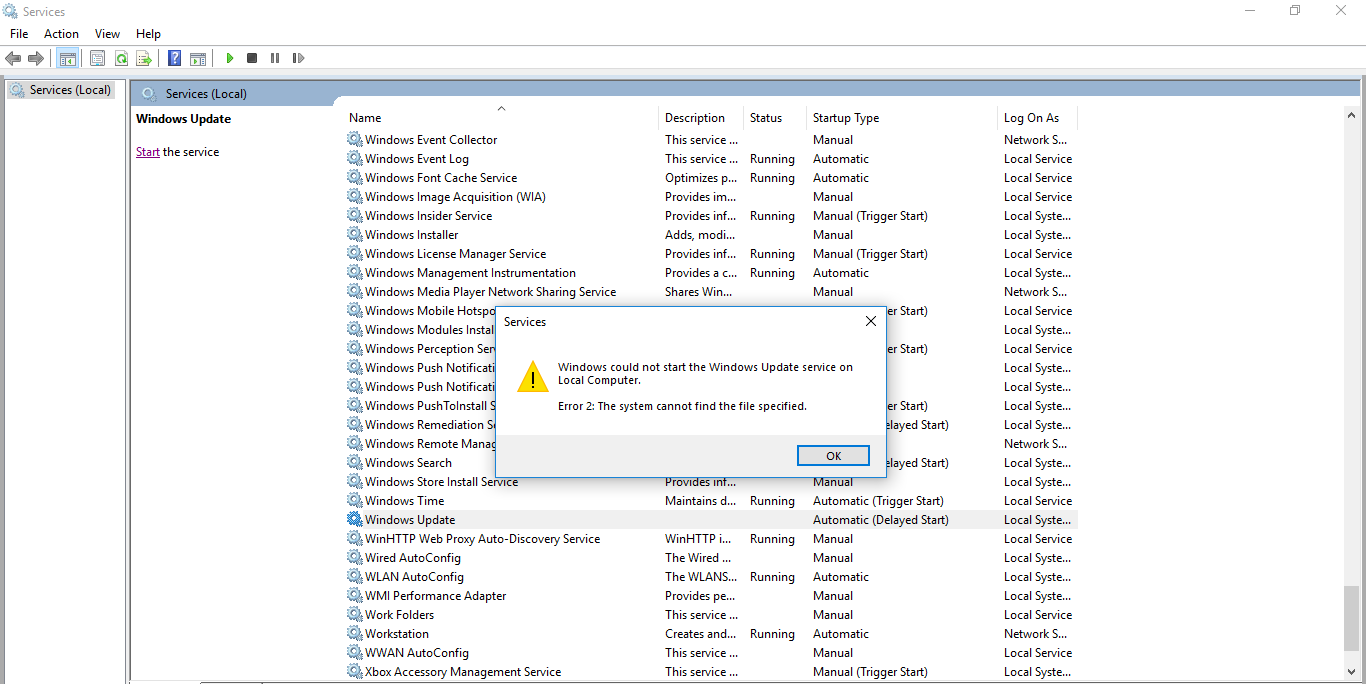Click gear icon beside Windows Update
1366x684 pixels.
355,520
